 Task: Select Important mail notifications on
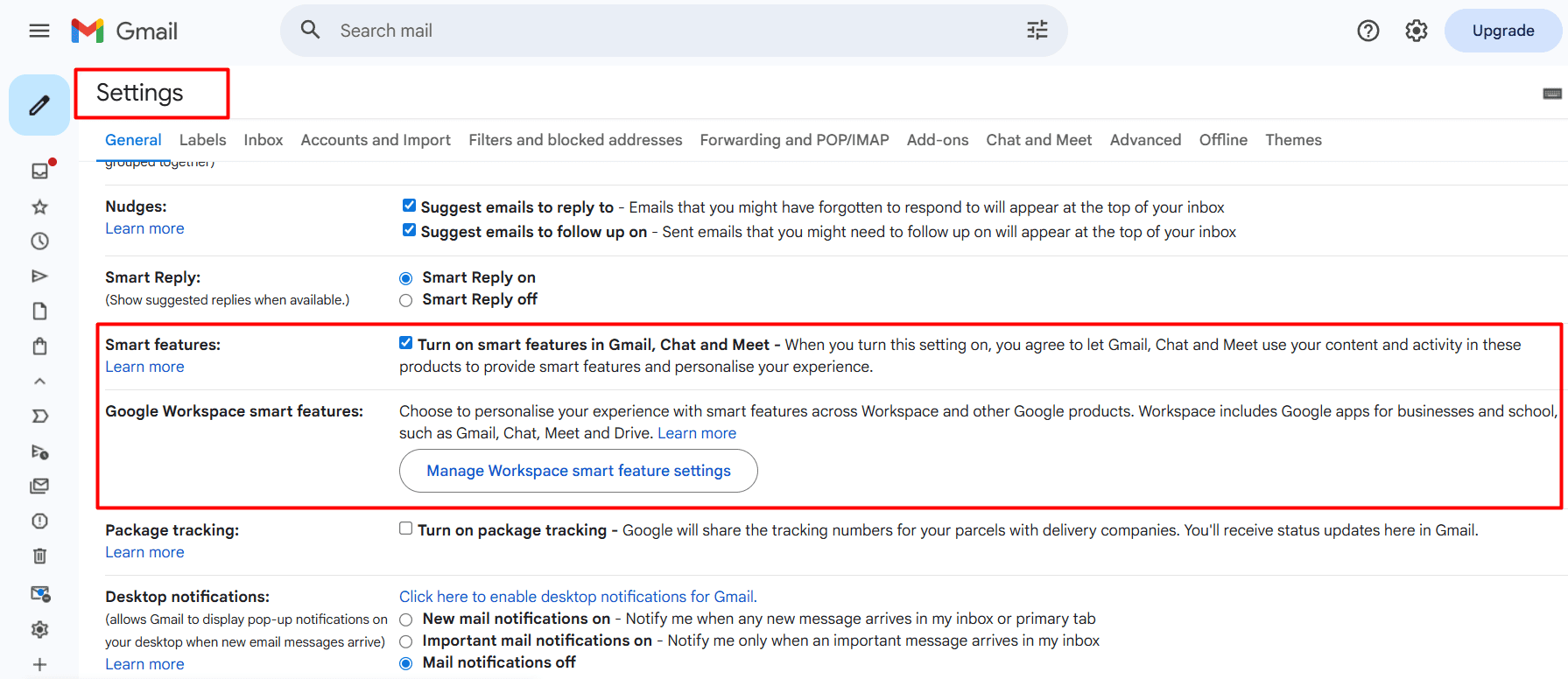coord(405,641)
